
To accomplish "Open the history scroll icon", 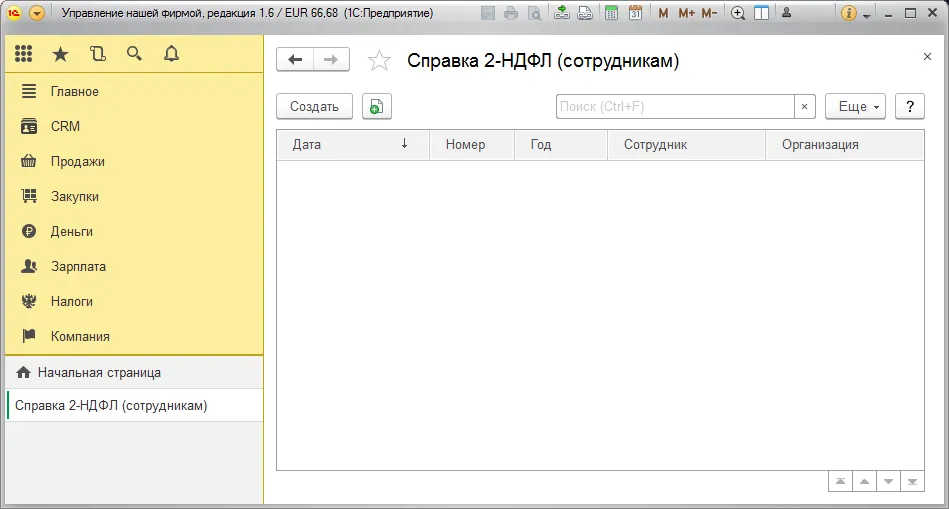I will tap(97, 54).
